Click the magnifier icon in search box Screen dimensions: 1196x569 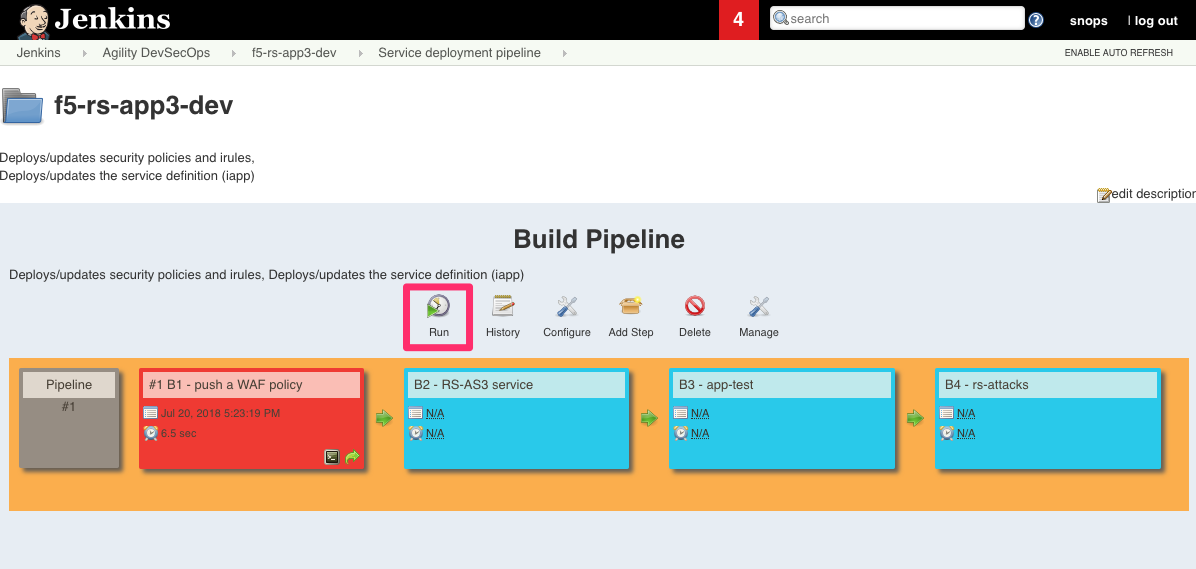tap(781, 18)
